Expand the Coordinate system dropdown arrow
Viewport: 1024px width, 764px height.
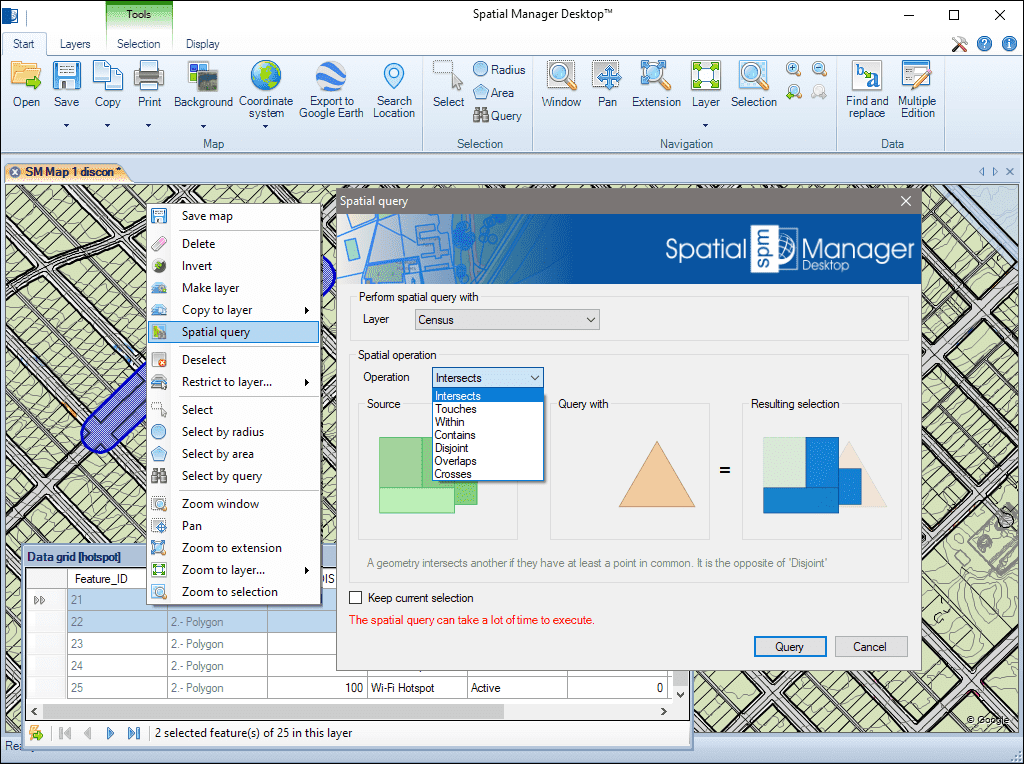[266, 126]
